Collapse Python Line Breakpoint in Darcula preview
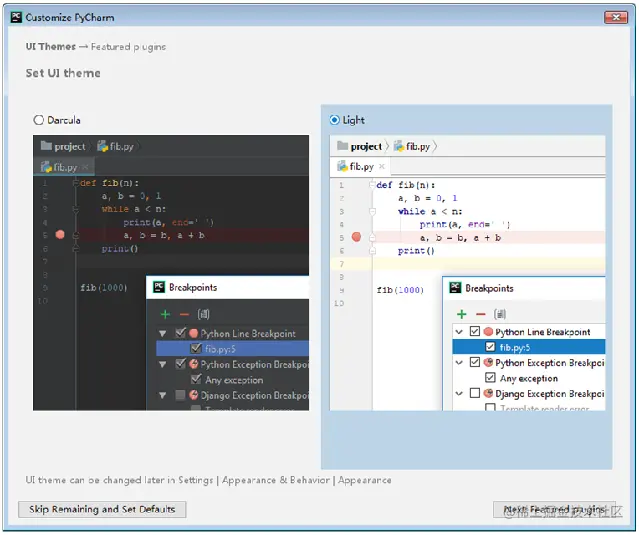 (163, 334)
